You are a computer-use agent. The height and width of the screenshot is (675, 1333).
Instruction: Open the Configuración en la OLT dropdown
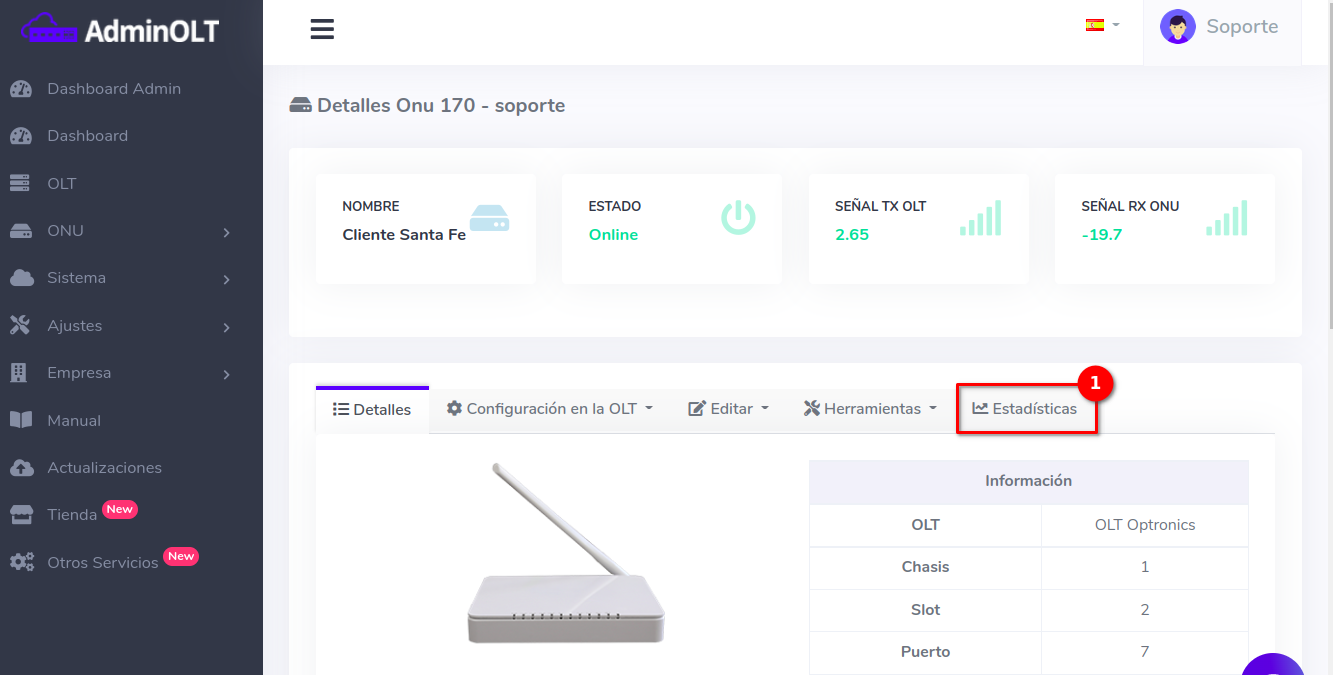click(x=549, y=409)
